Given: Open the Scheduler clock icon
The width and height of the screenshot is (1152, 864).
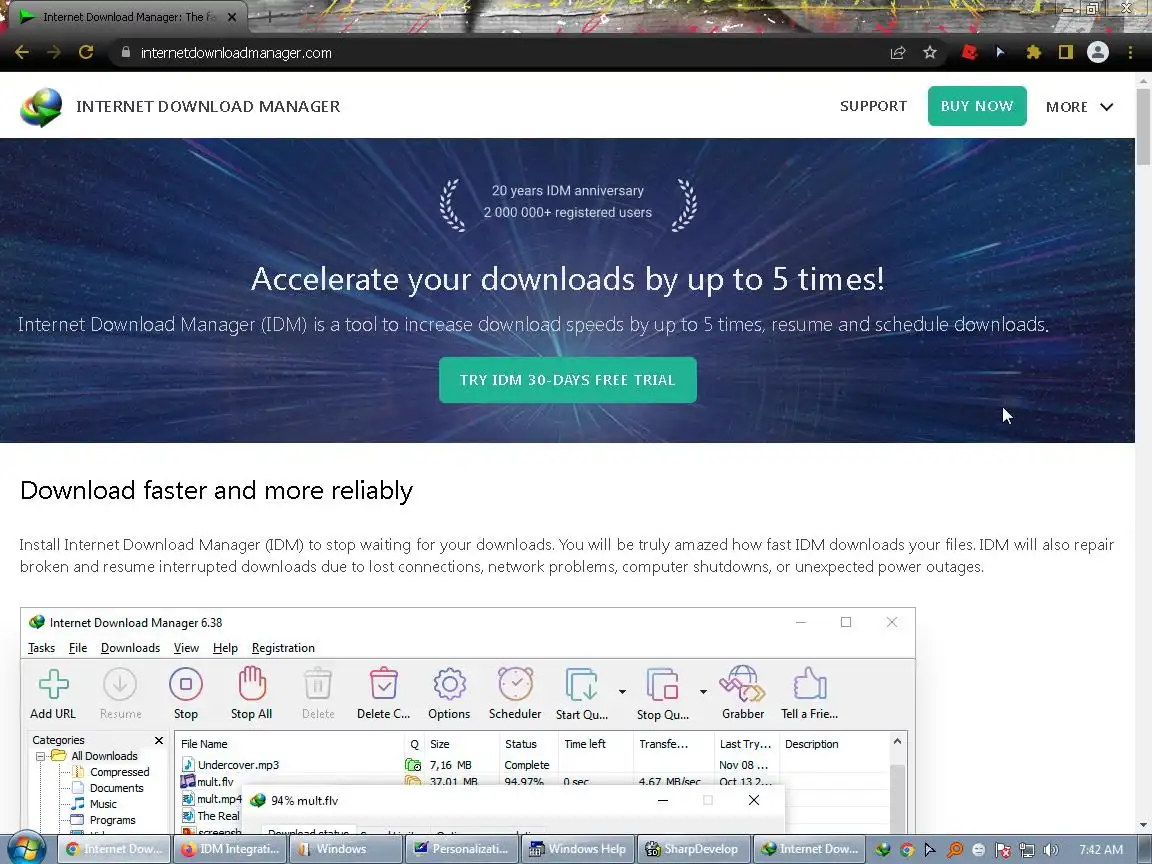Looking at the screenshot, I should point(516,683).
